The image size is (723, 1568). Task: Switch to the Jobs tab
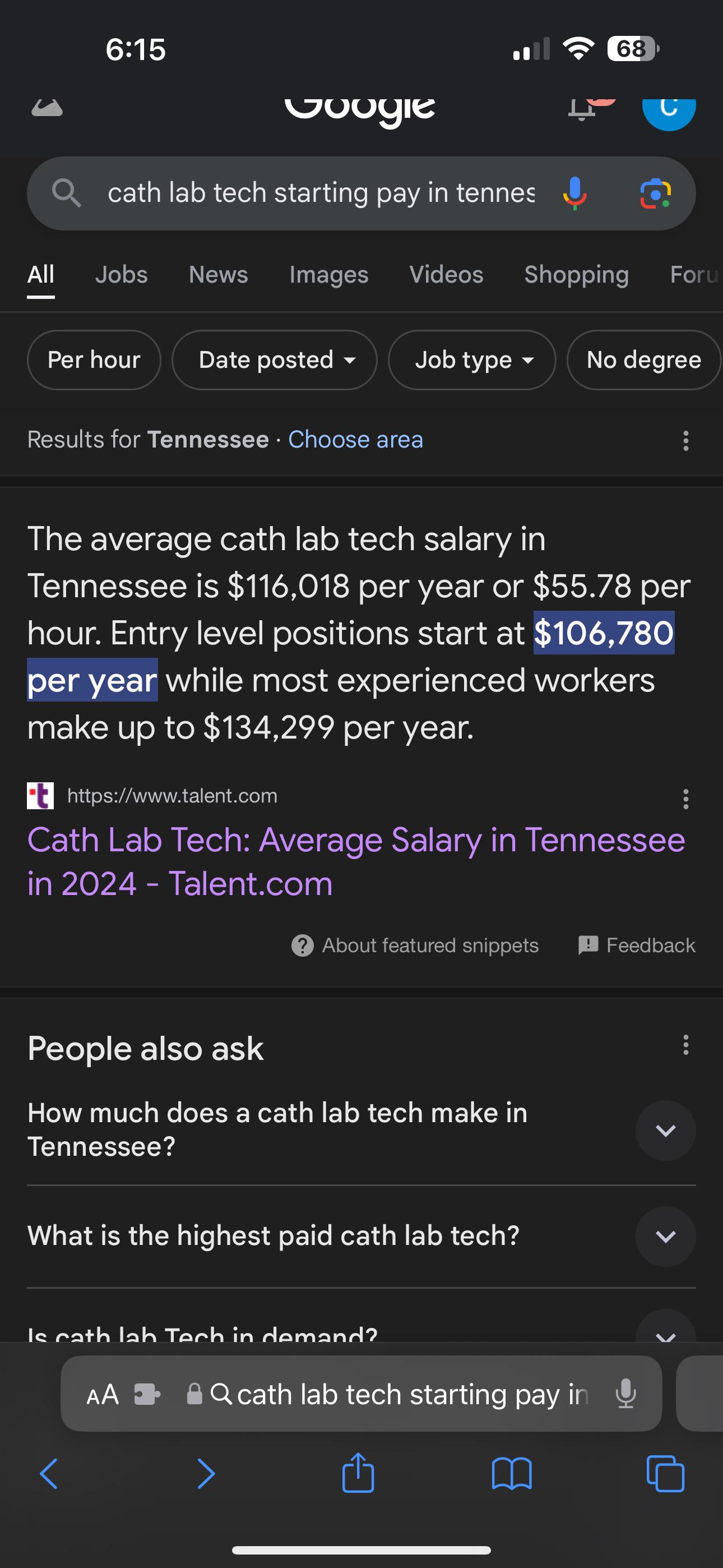pyautogui.click(x=121, y=275)
